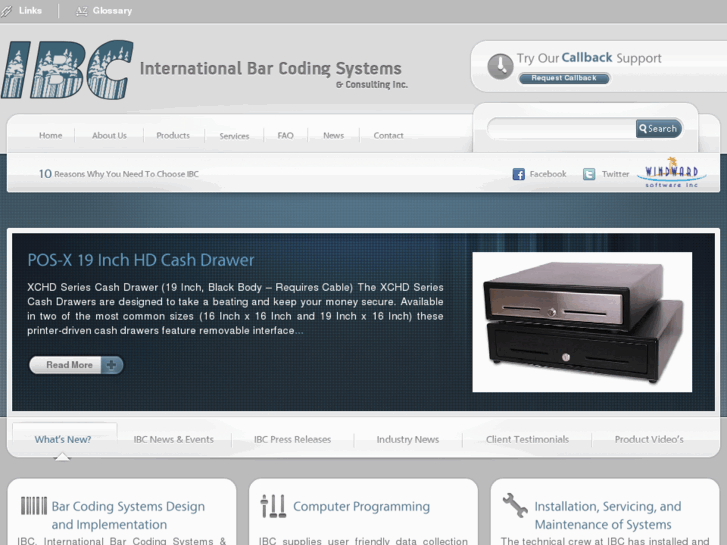The image size is (727, 545).
Task: Open the POS-X 19 Inch HD Cash Drawer heading
Action: 140,260
